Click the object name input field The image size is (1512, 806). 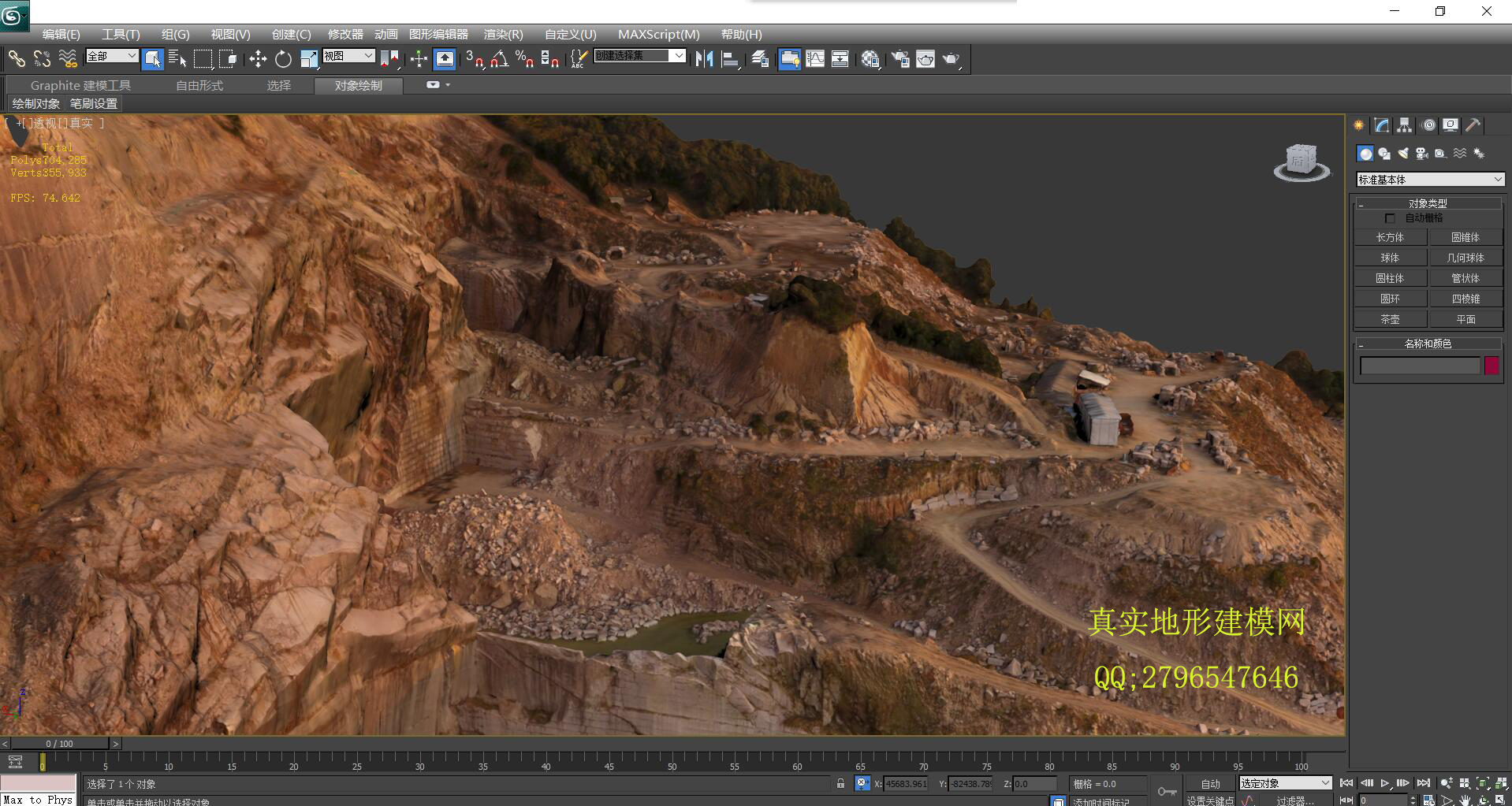(x=1420, y=366)
